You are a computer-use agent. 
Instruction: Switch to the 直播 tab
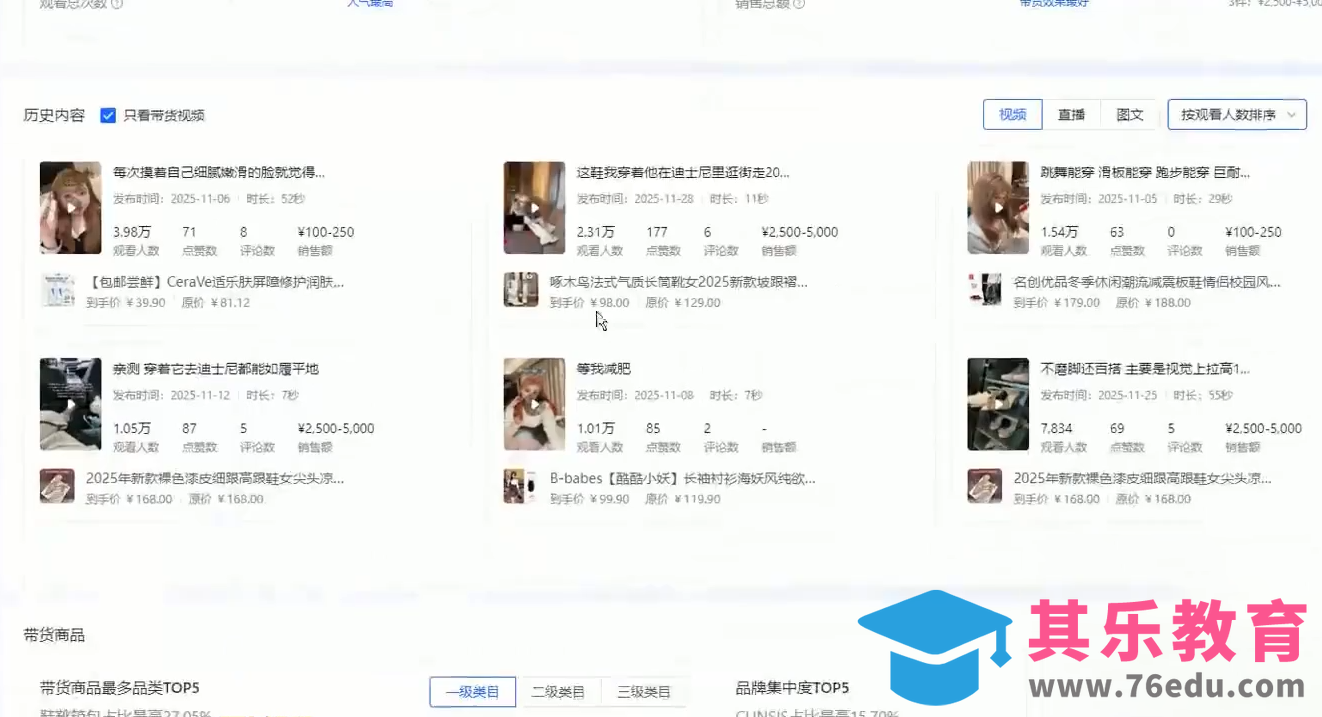tap(1071, 114)
